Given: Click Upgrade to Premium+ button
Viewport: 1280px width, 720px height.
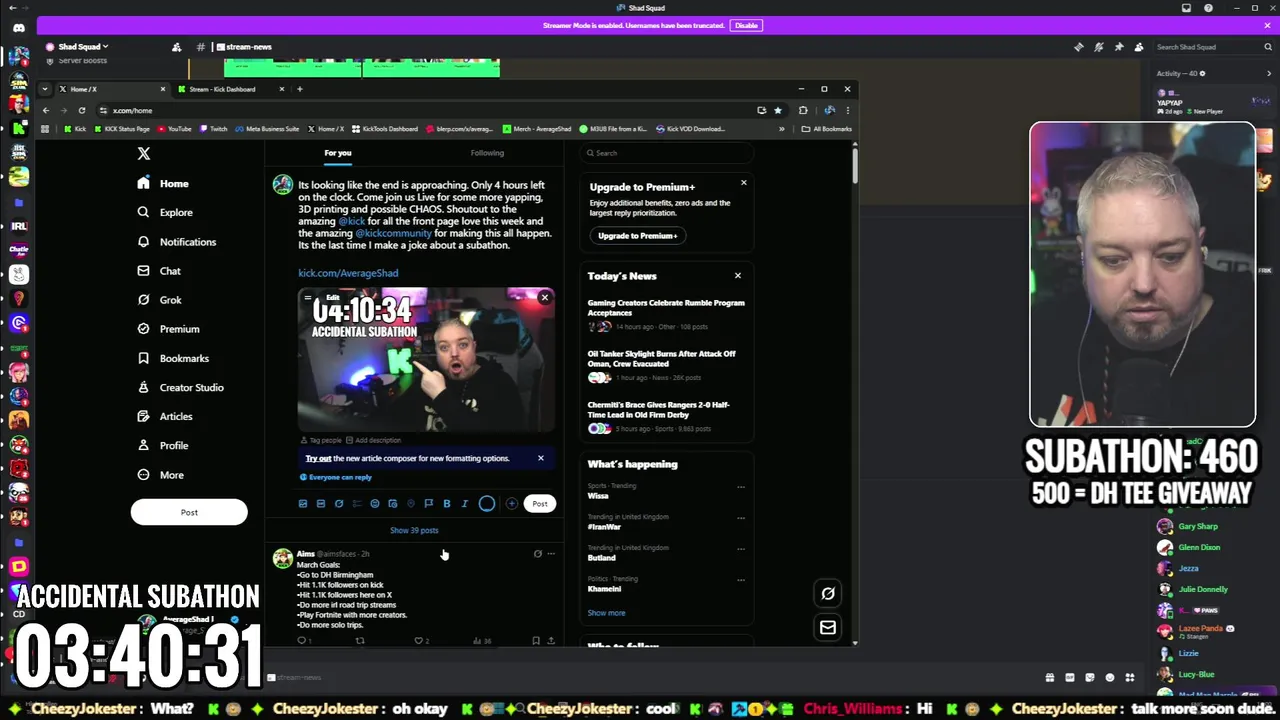Looking at the screenshot, I should [638, 236].
